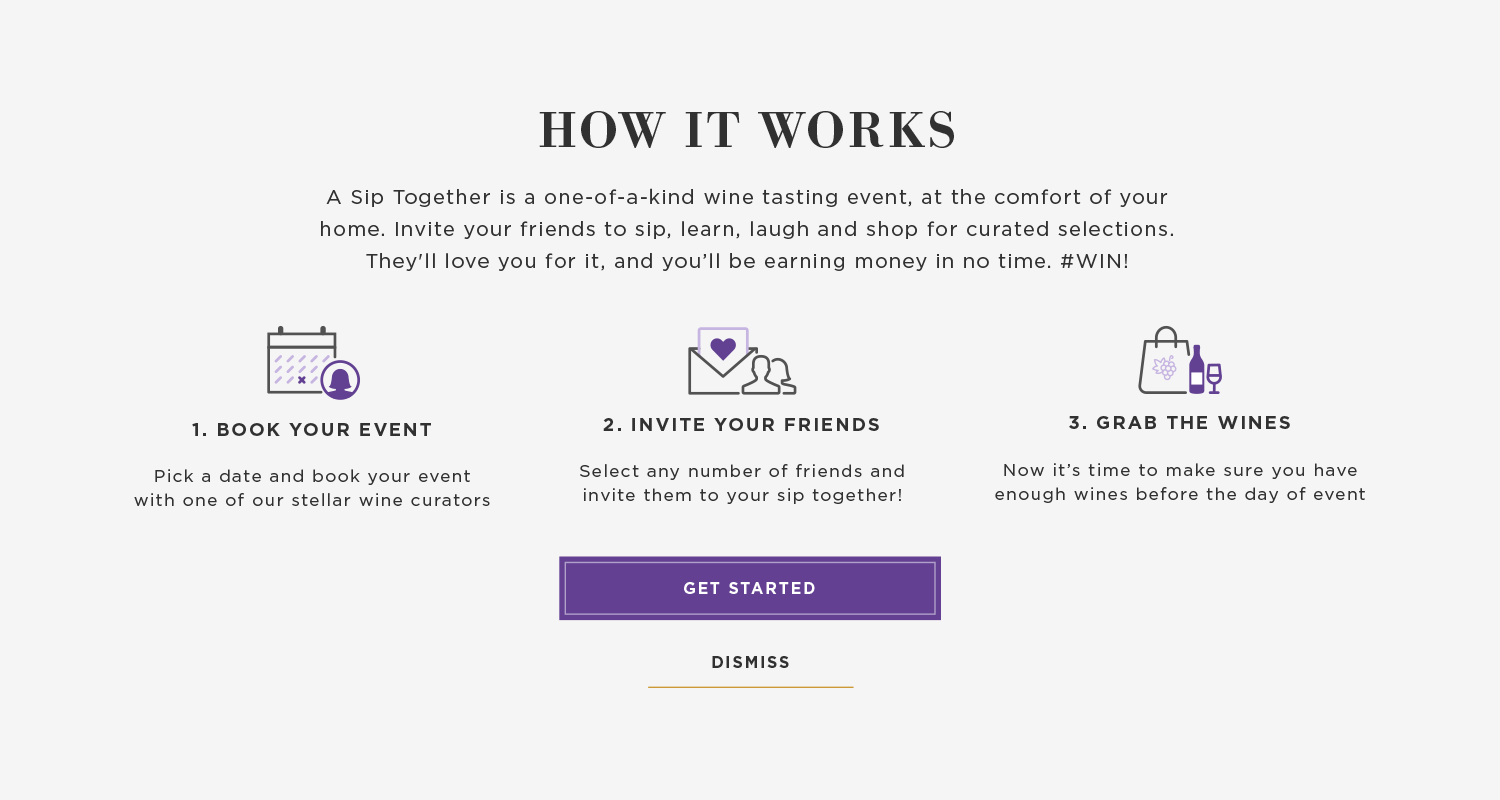The height and width of the screenshot is (800, 1500).
Task: Click the How It Works heading
Action: (x=748, y=130)
